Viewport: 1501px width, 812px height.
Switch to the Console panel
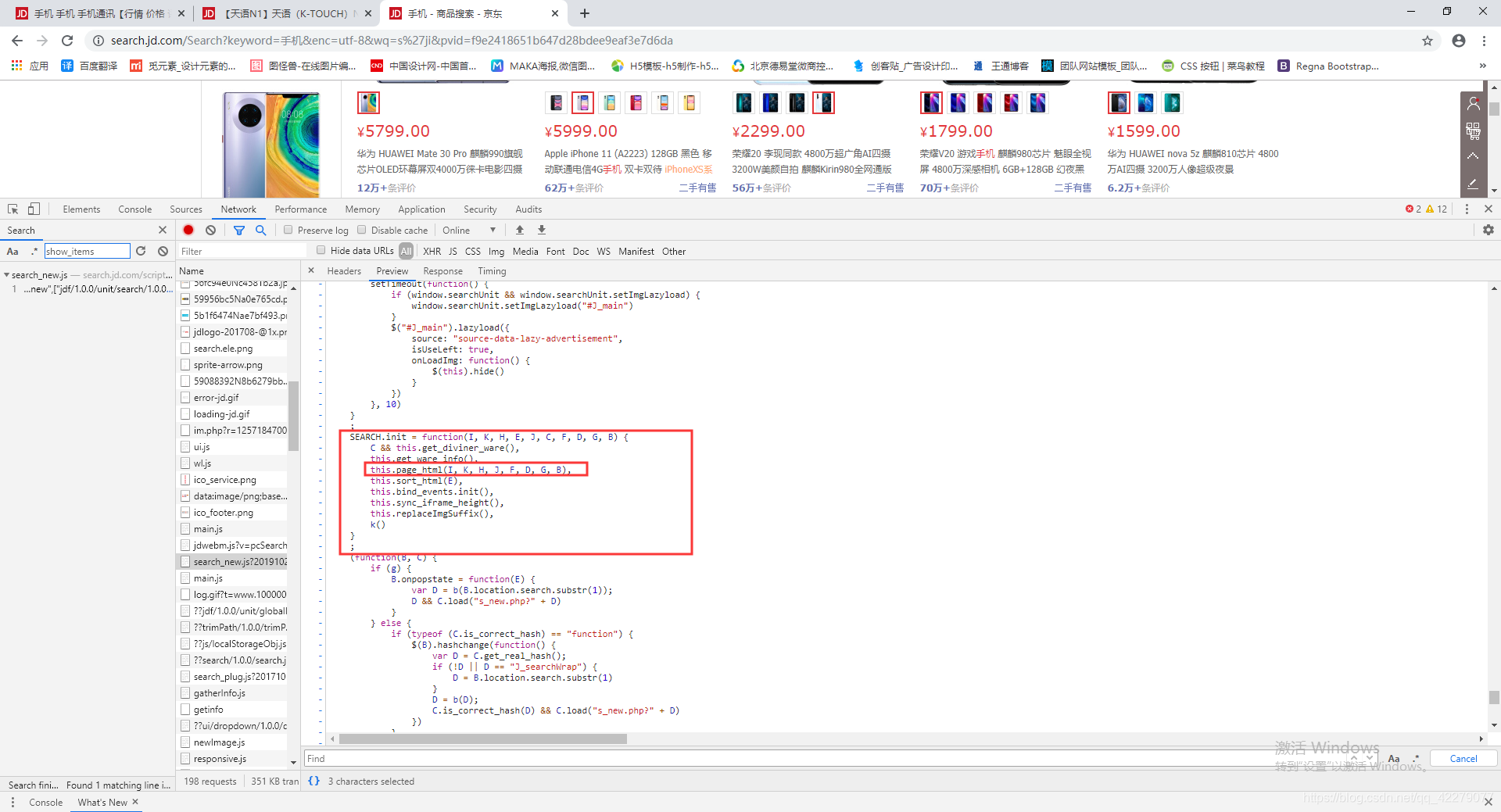click(x=135, y=209)
